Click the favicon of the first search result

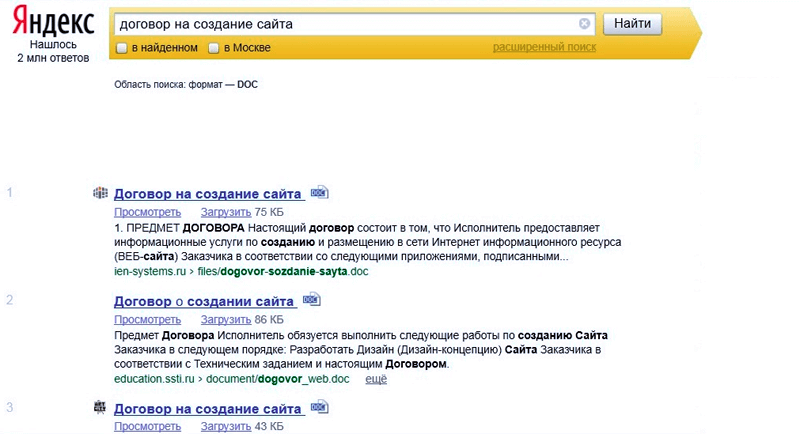coord(100,193)
